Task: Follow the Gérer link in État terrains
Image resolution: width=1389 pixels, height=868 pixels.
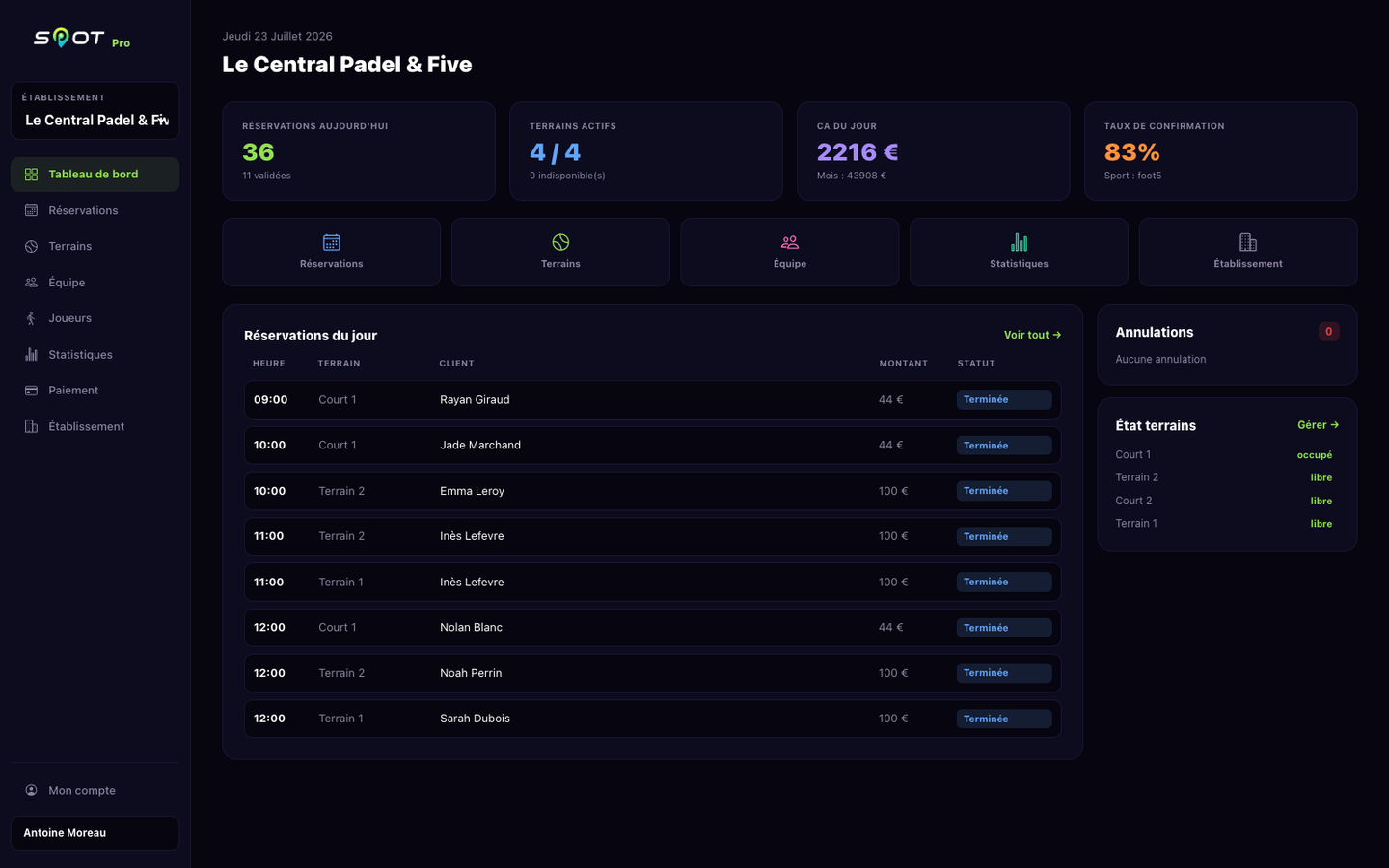Action: (1318, 425)
